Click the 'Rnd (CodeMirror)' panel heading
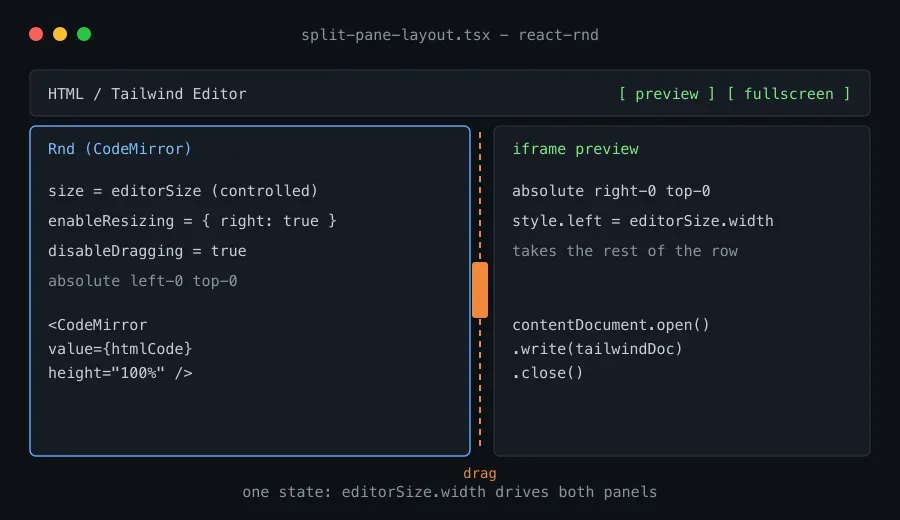 [x=119, y=149]
